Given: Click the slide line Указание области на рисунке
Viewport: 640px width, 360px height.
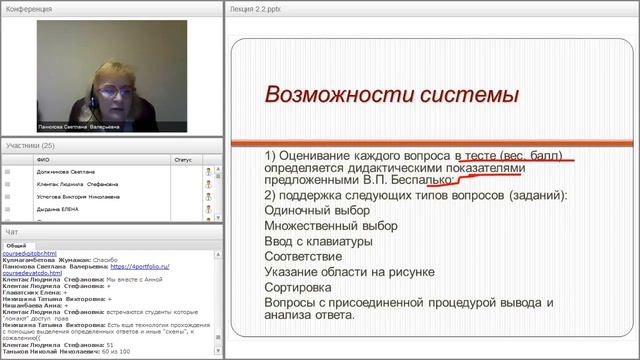Looking at the screenshot, I should [x=349, y=272].
